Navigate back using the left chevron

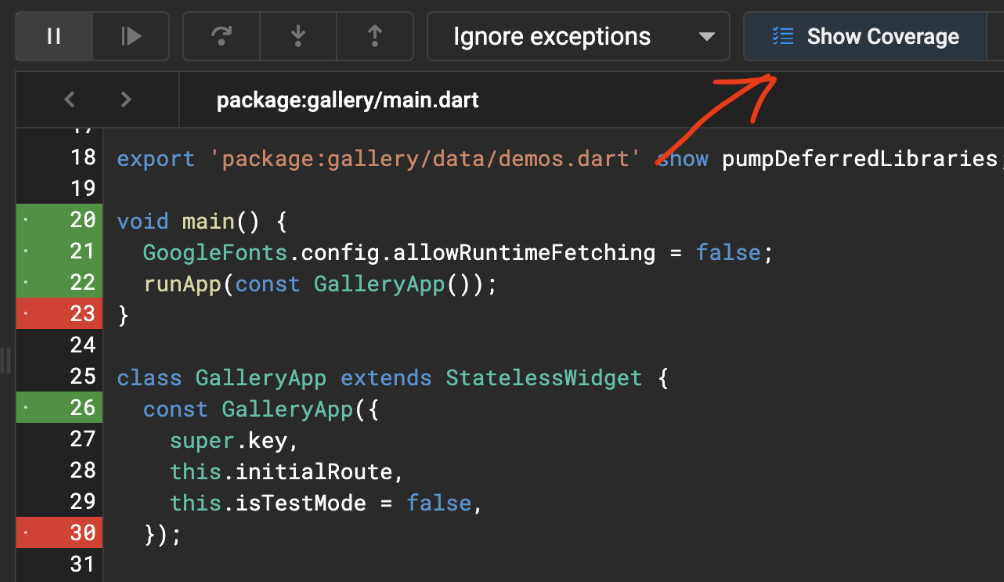coord(69,99)
